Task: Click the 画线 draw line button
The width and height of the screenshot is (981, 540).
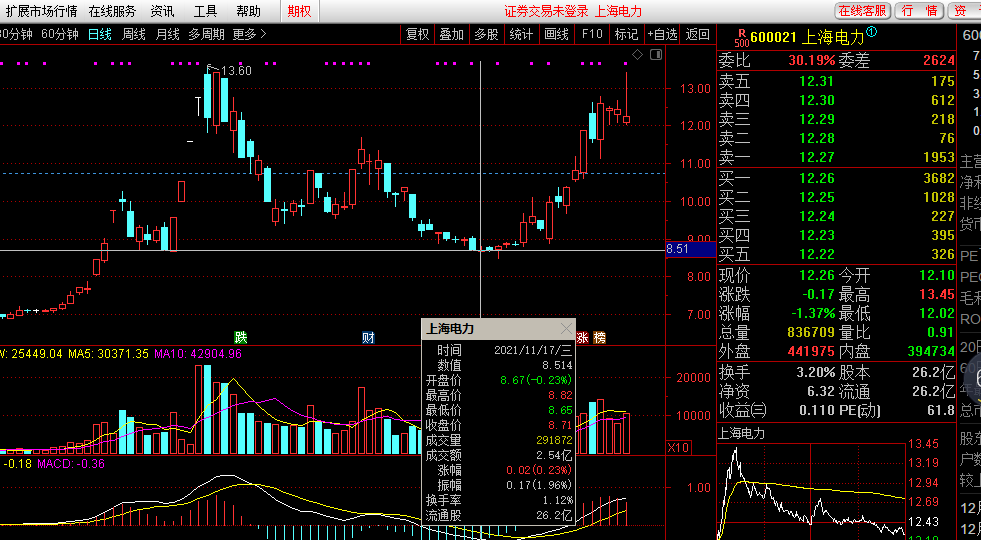Action: pos(556,34)
